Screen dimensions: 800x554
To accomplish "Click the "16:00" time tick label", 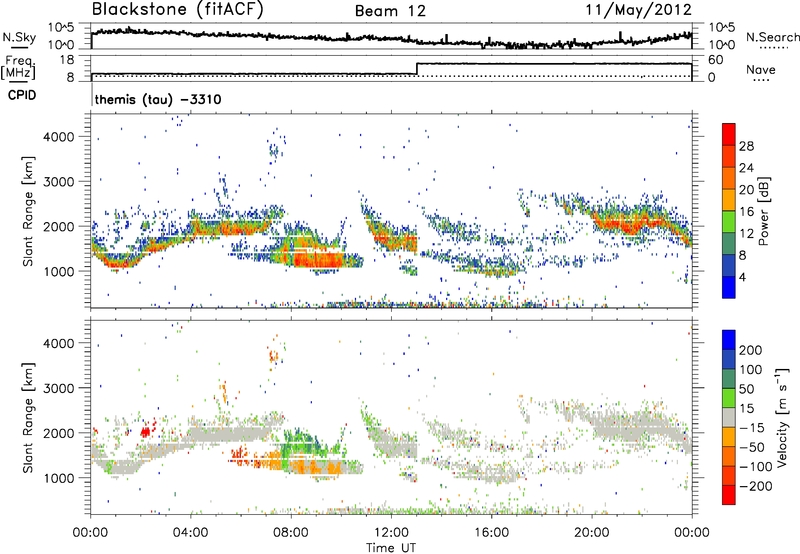I will pyautogui.click(x=491, y=533).
